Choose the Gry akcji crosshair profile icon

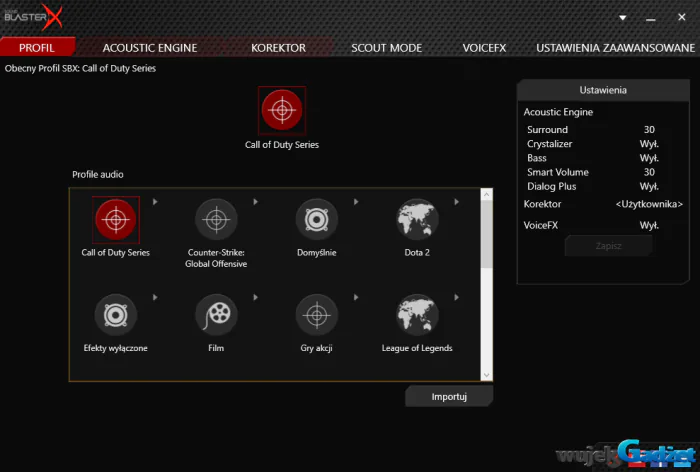317,315
